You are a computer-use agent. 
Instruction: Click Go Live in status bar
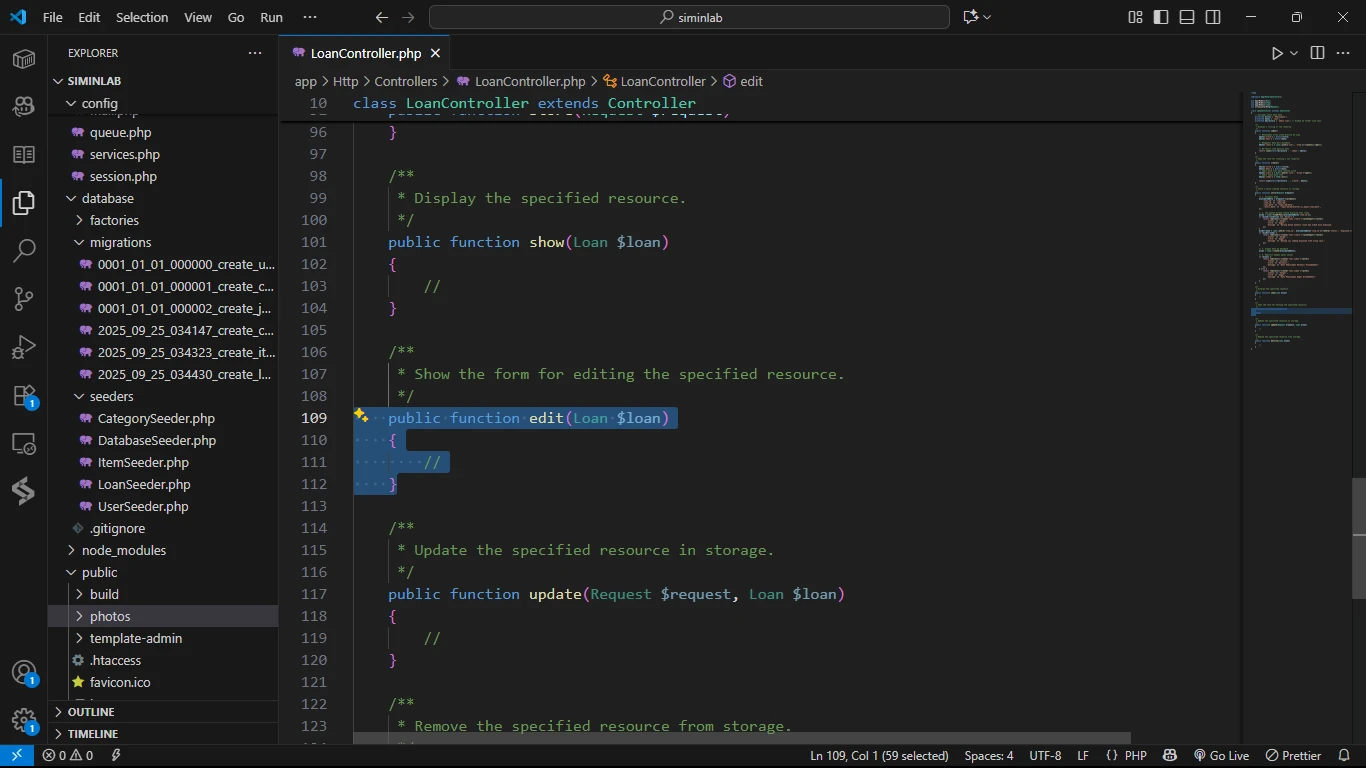1221,756
